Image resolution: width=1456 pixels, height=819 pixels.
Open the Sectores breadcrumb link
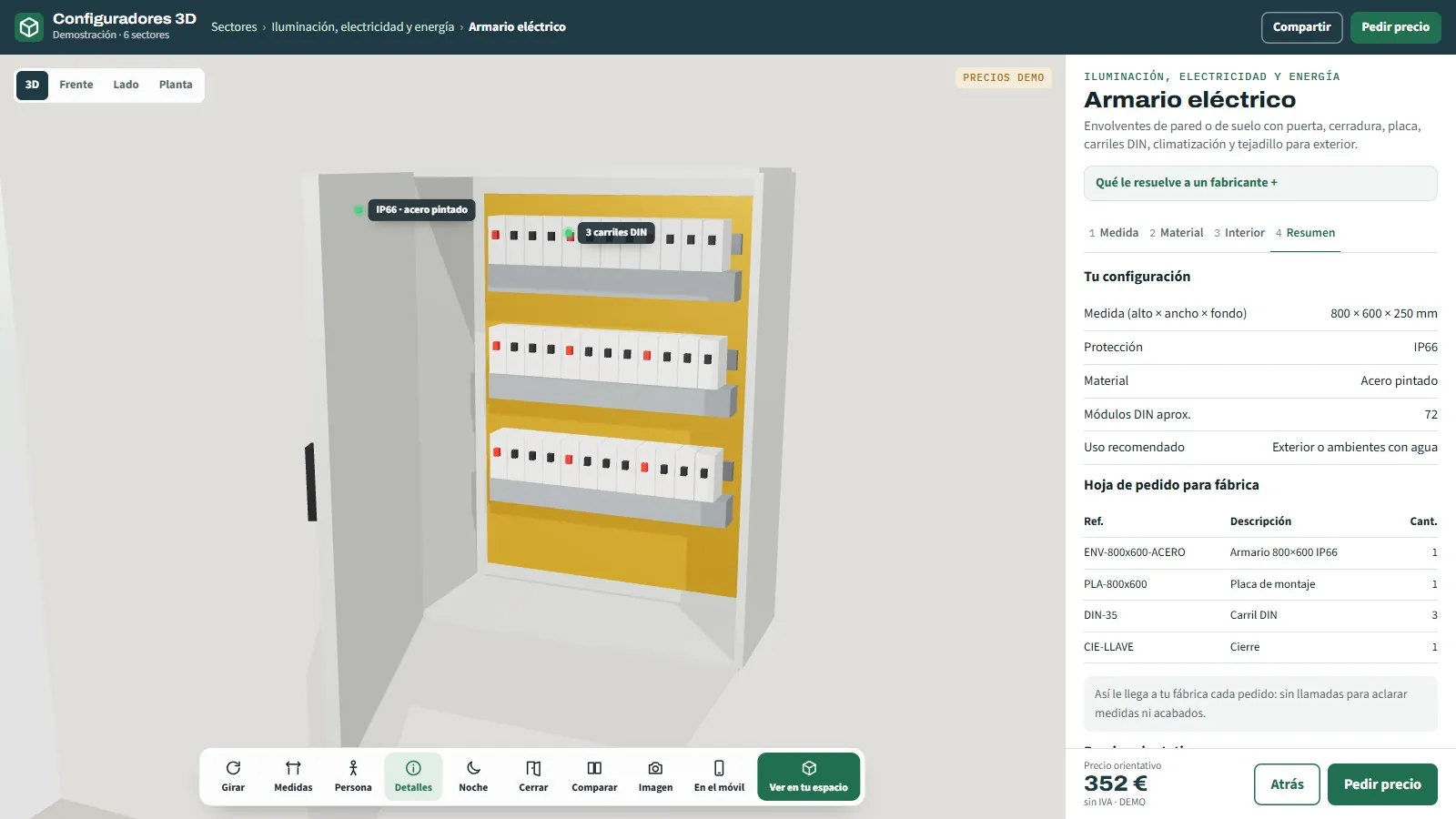click(234, 27)
